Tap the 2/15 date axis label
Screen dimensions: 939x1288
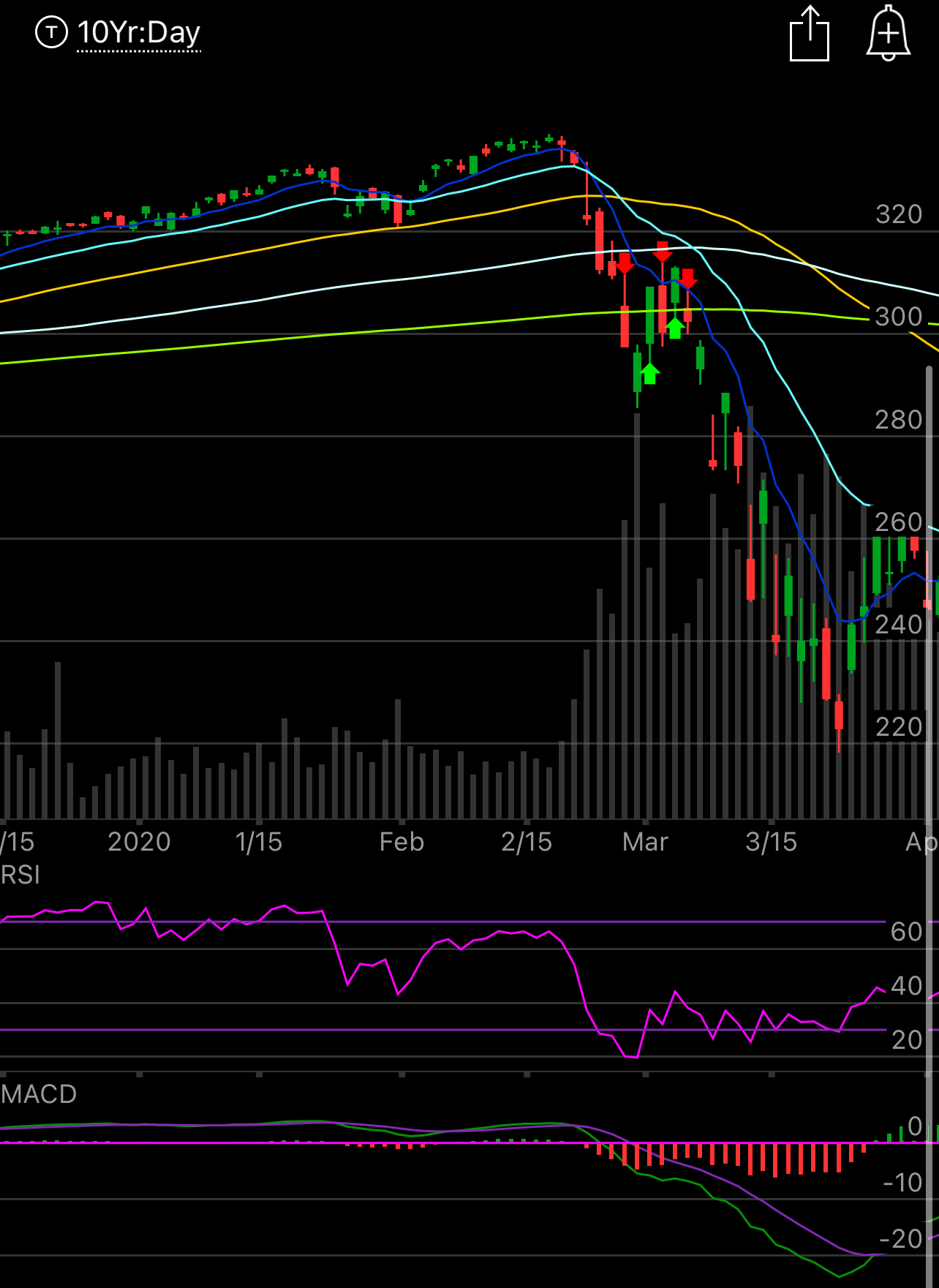click(x=527, y=842)
